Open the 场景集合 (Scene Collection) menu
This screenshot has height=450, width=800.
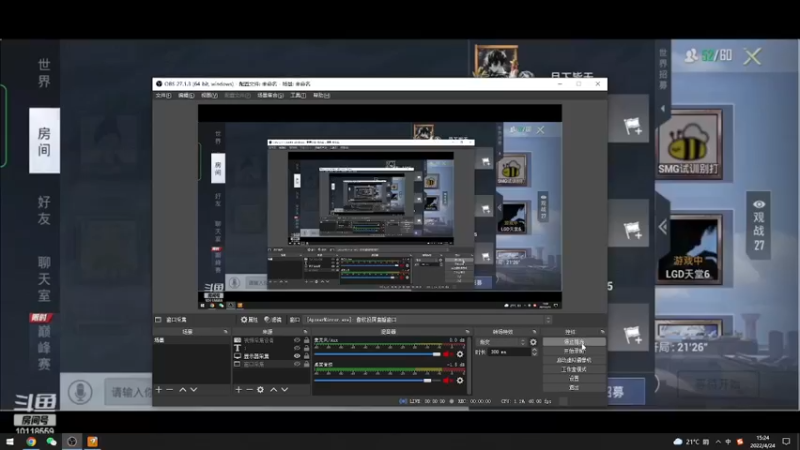point(270,95)
